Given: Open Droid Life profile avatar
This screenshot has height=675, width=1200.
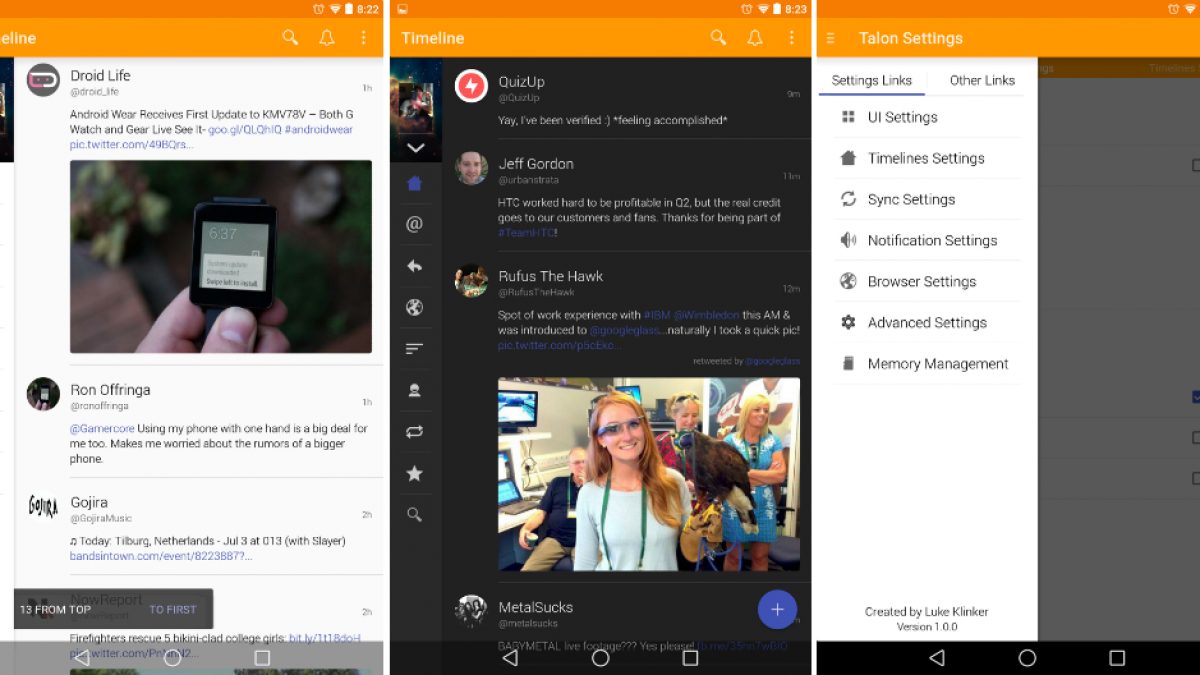Looking at the screenshot, I should [x=43, y=80].
